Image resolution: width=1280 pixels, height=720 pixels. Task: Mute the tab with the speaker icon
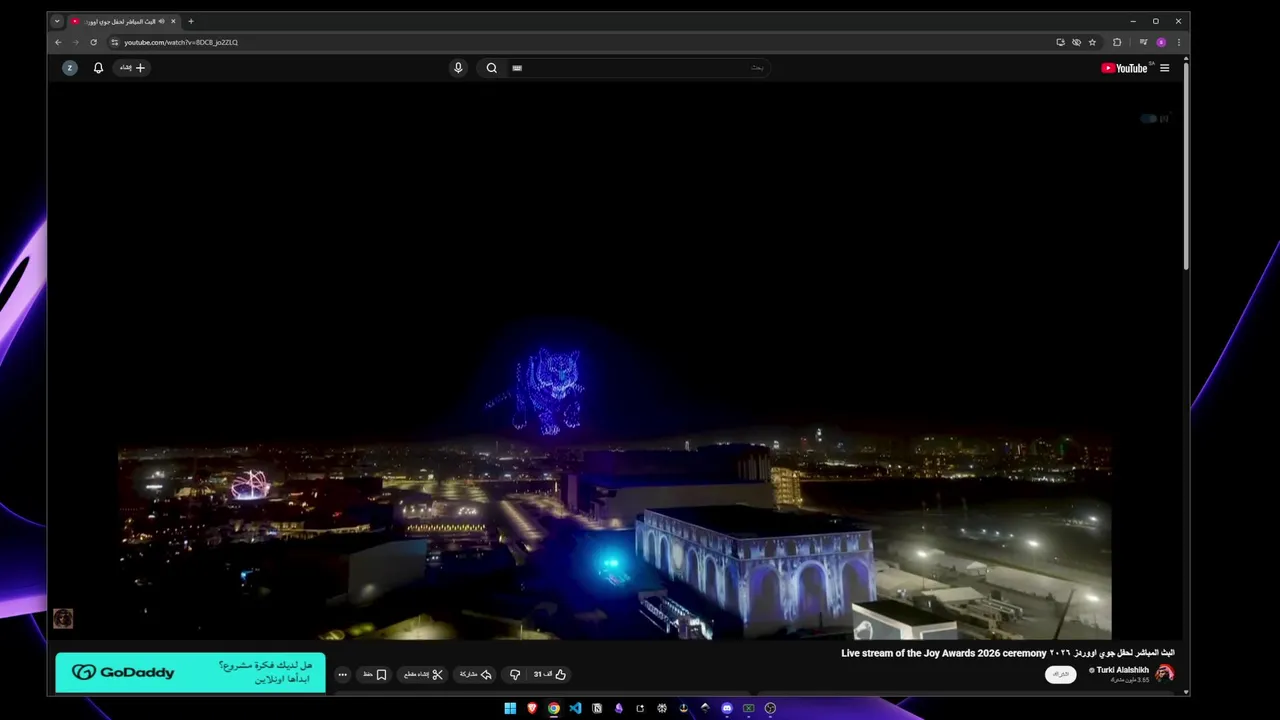pos(161,21)
